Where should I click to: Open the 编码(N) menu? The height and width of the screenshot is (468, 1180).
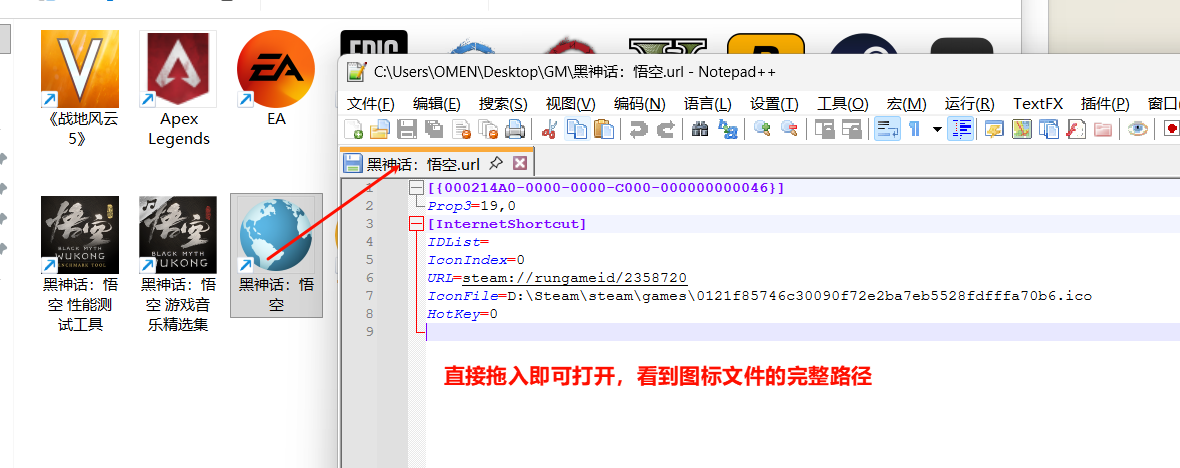coord(639,104)
